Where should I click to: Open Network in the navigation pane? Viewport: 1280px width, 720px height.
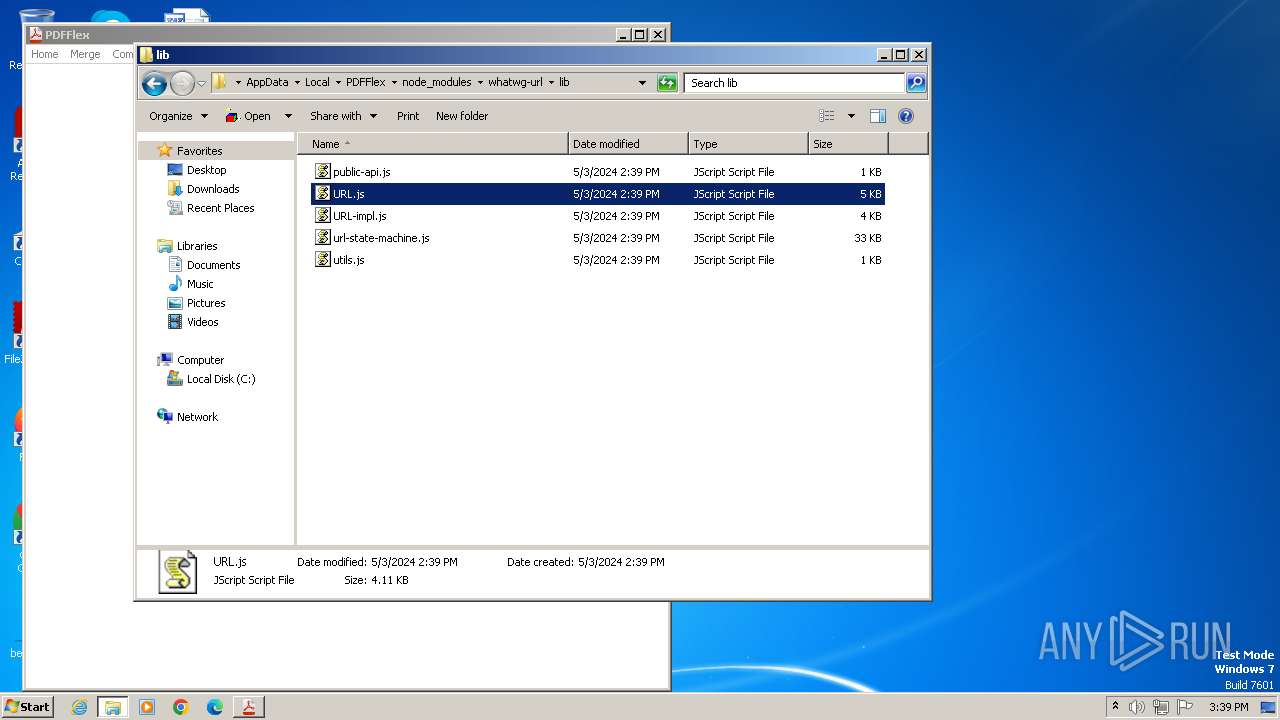click(x=197, y=417)
